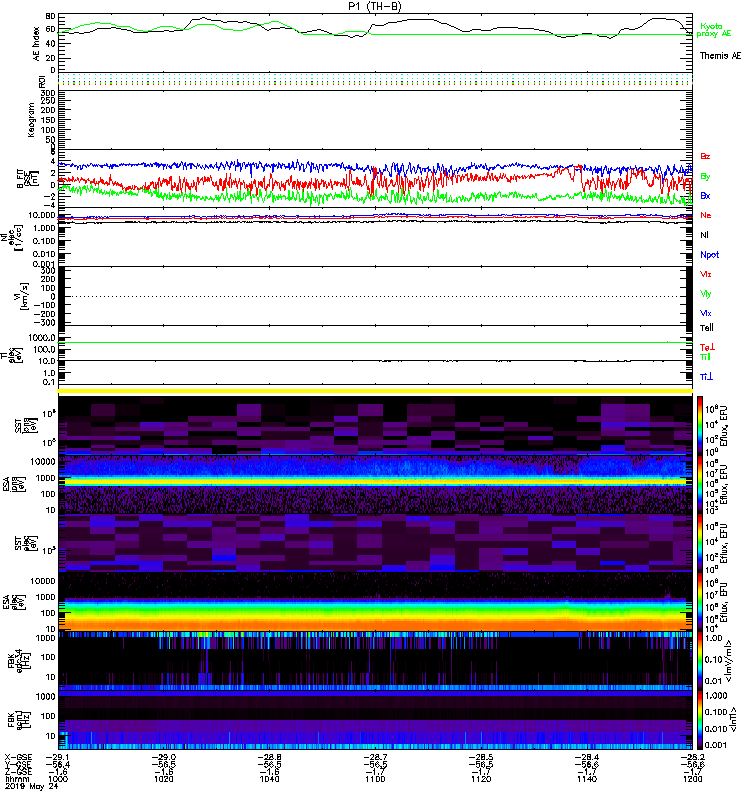This screenshot has height=800, width=750.
Task: Select the green Kyoto proxy AE legend label
Action: click(x=713, y=30)
